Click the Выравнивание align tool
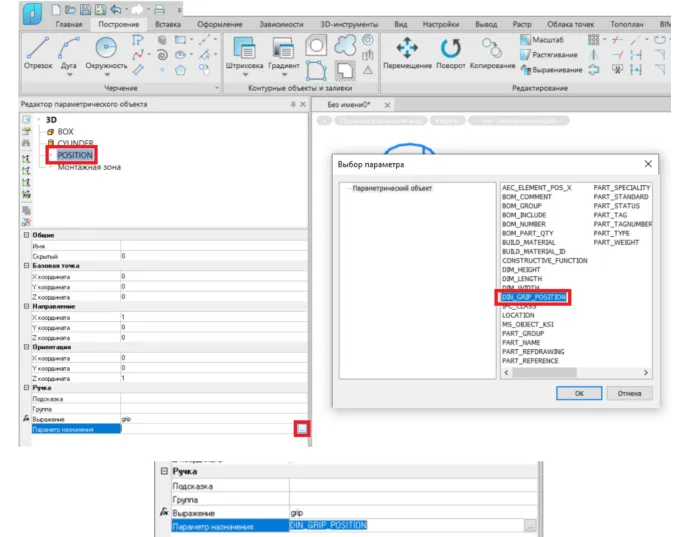This screenshot has width=688, height=537. [551, 70]
